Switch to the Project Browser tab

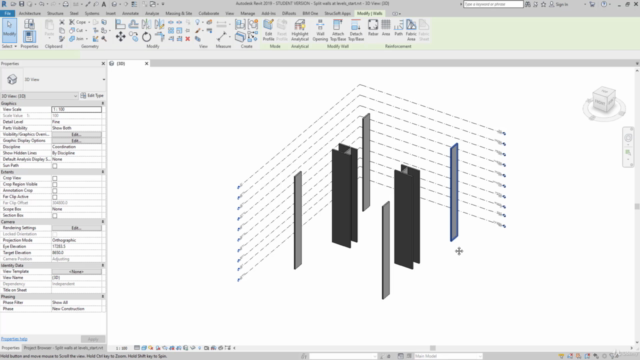pos(63,348)
